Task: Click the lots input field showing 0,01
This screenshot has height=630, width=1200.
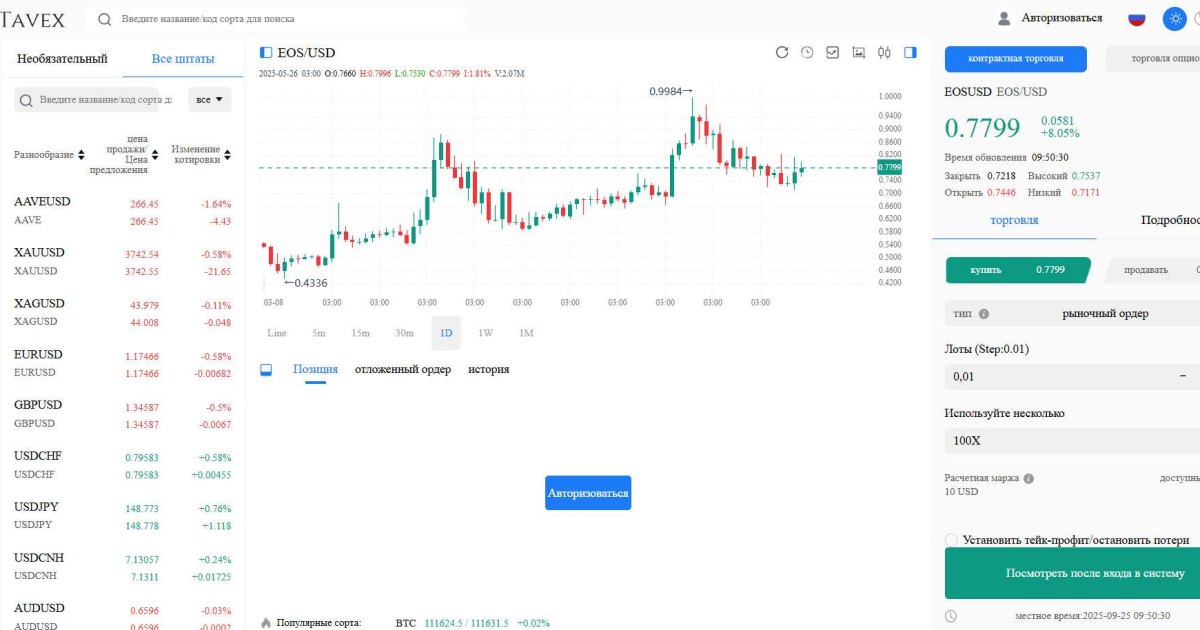Action: (x=1060, y=377)
